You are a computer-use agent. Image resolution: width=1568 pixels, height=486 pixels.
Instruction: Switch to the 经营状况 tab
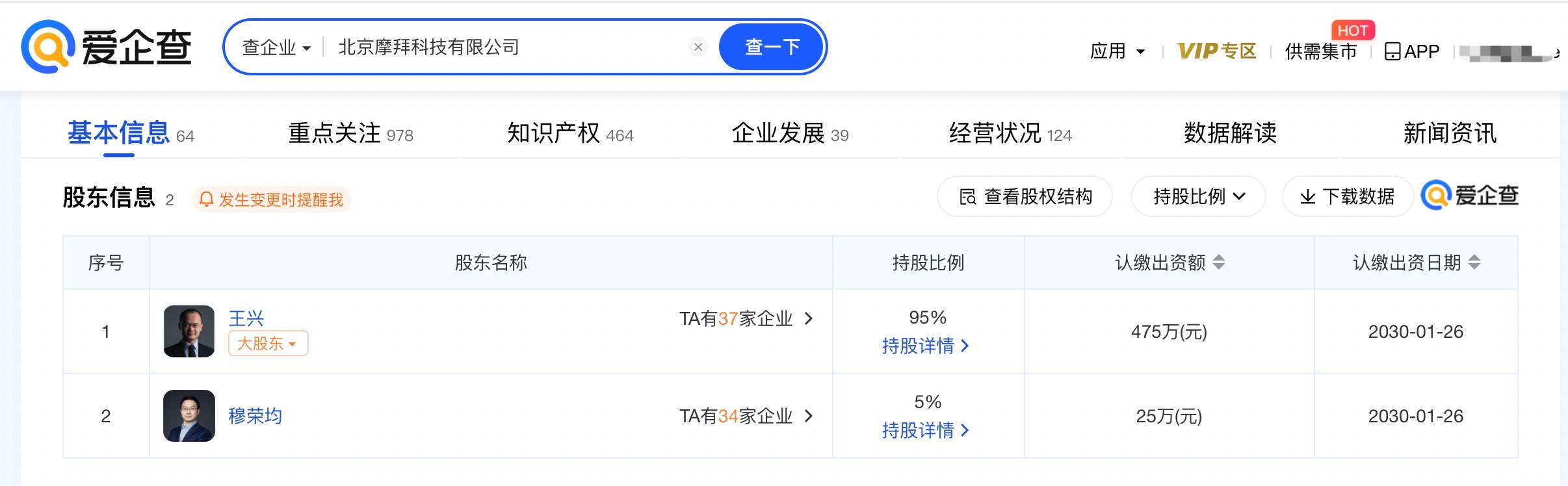1010,133
